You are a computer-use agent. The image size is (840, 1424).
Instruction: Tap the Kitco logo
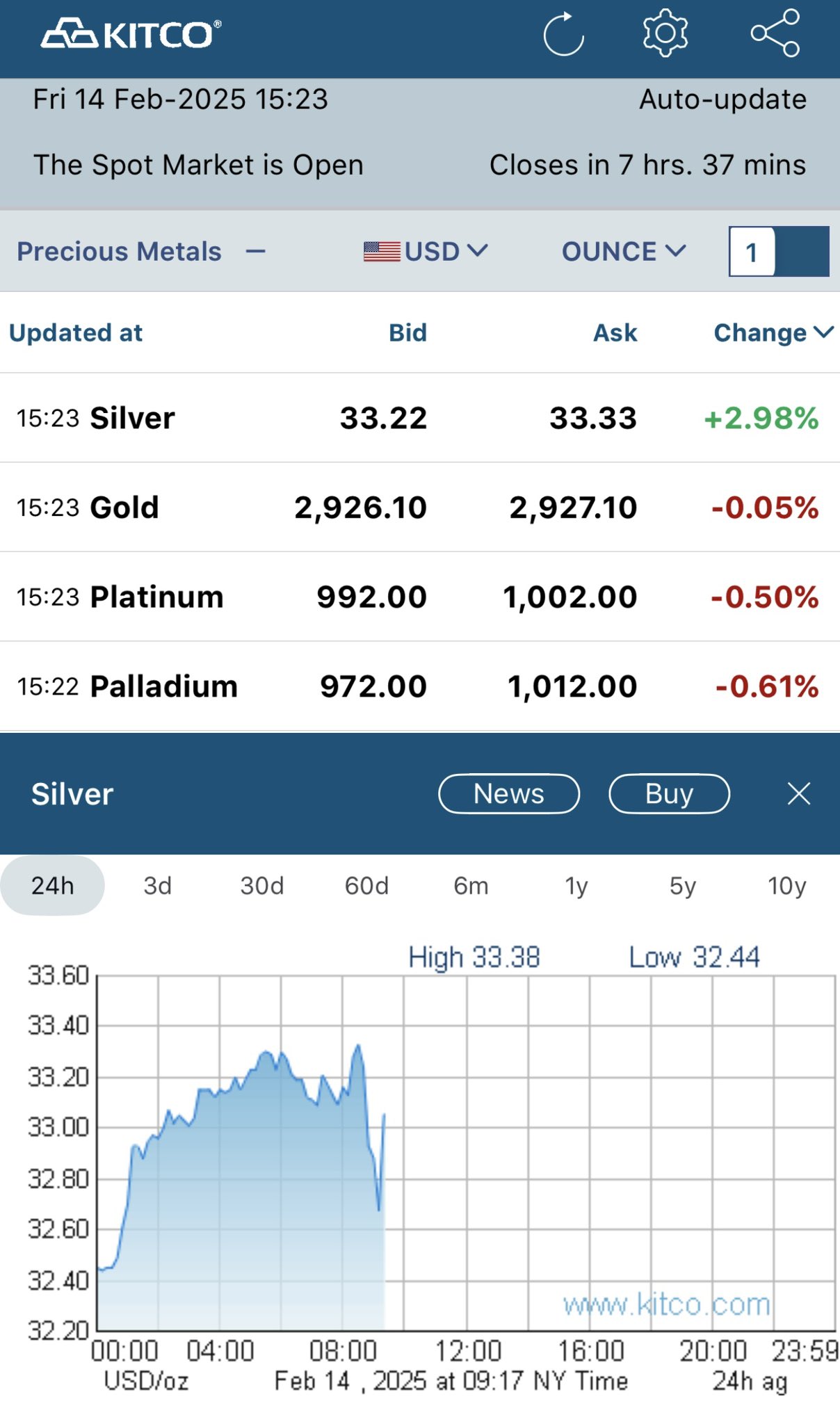(131, 34)
